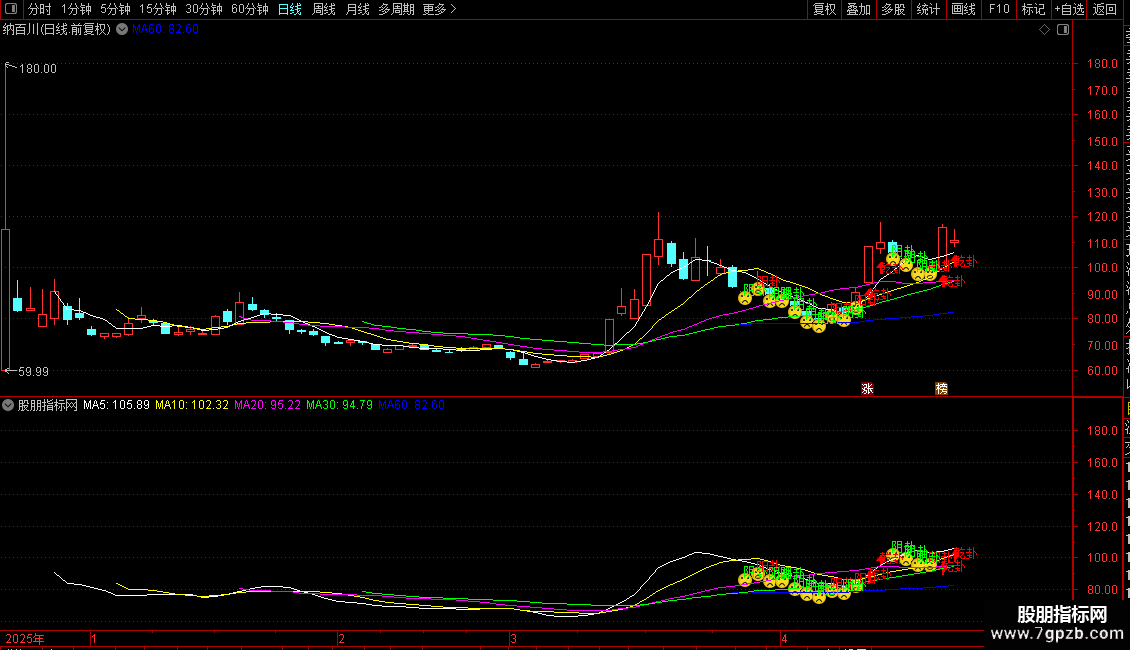Open the 多周期 multi-period view
1130x650 pixels.
click(396, 9)
